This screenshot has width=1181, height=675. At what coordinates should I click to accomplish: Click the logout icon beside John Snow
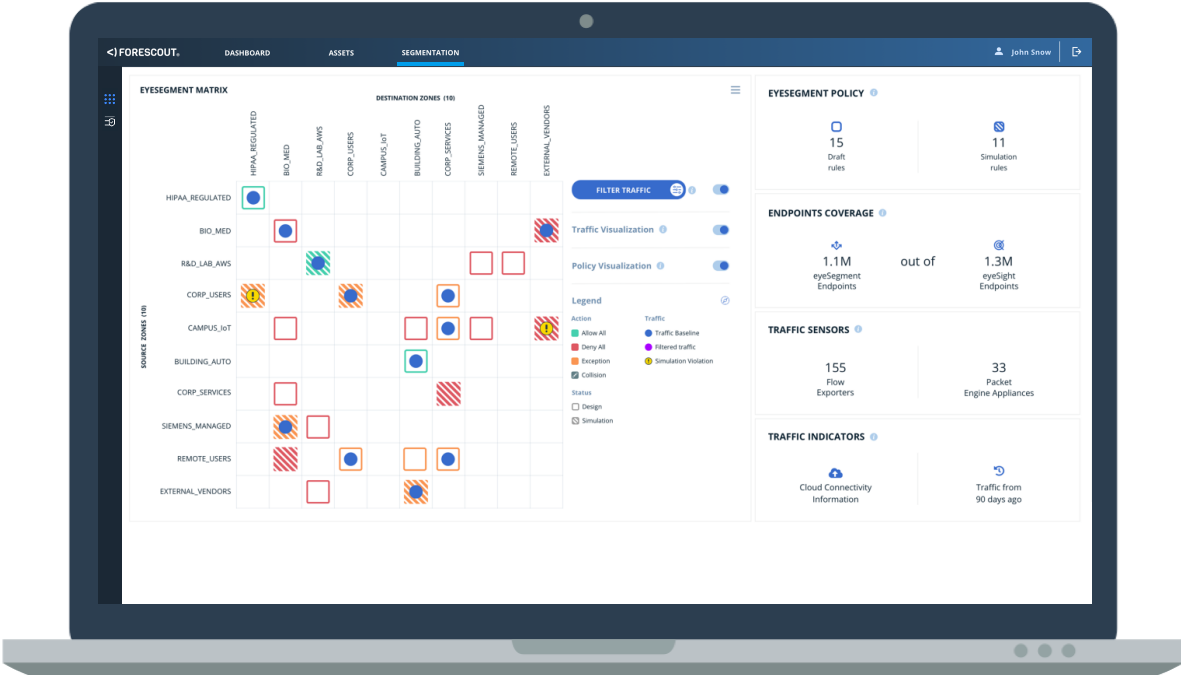point(1076,52)
